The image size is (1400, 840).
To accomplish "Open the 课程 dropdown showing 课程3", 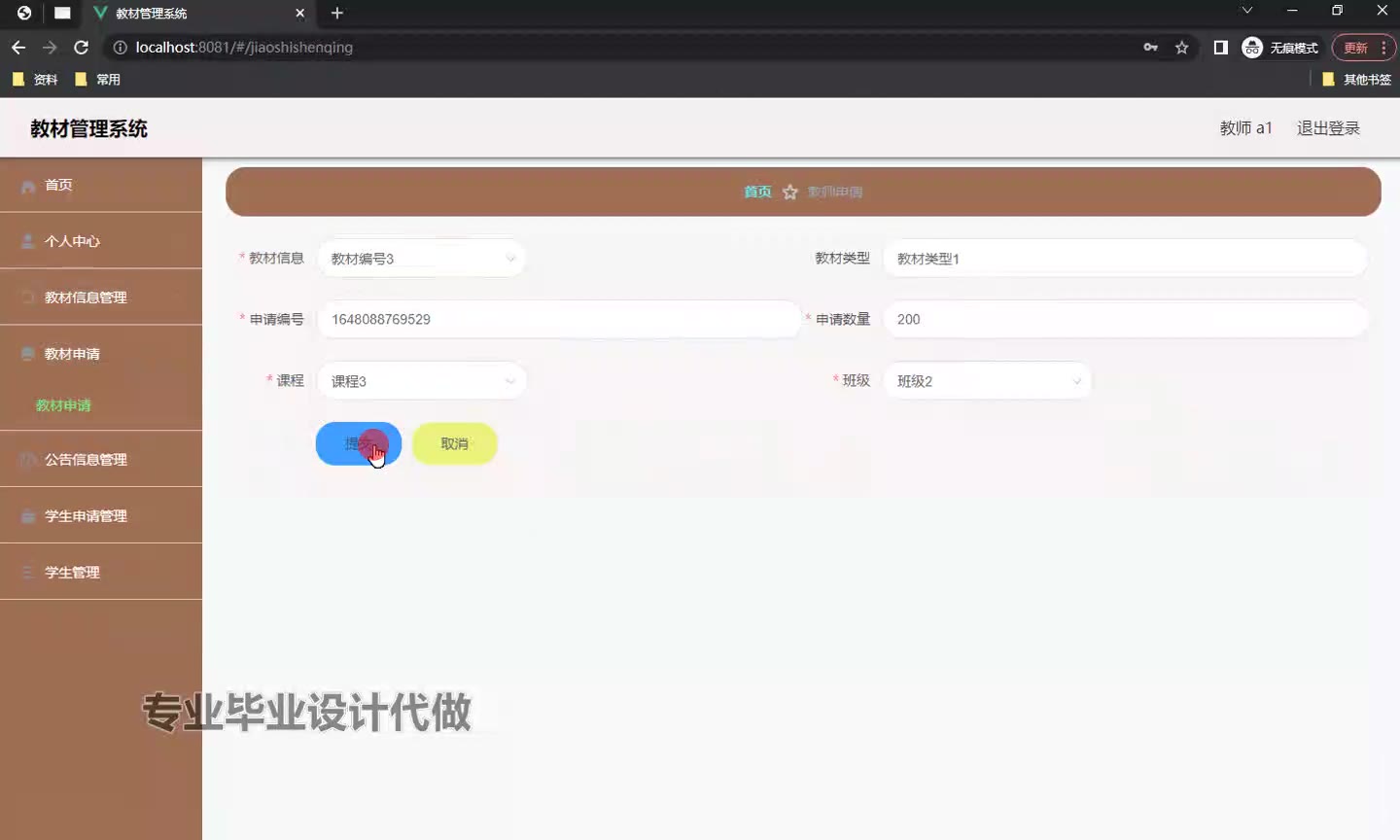I will click(422, 381).
